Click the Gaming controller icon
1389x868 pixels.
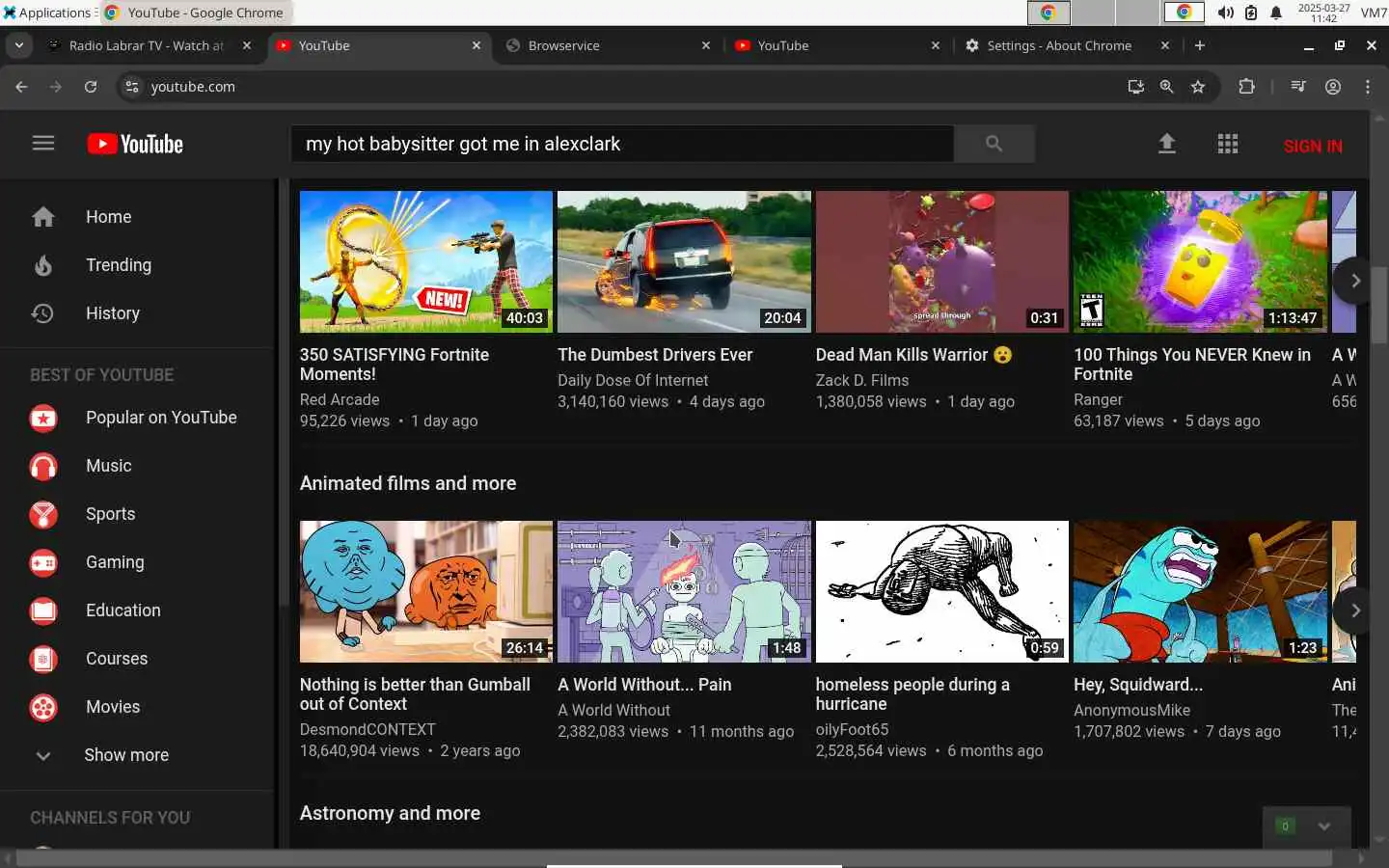point(43,562)
